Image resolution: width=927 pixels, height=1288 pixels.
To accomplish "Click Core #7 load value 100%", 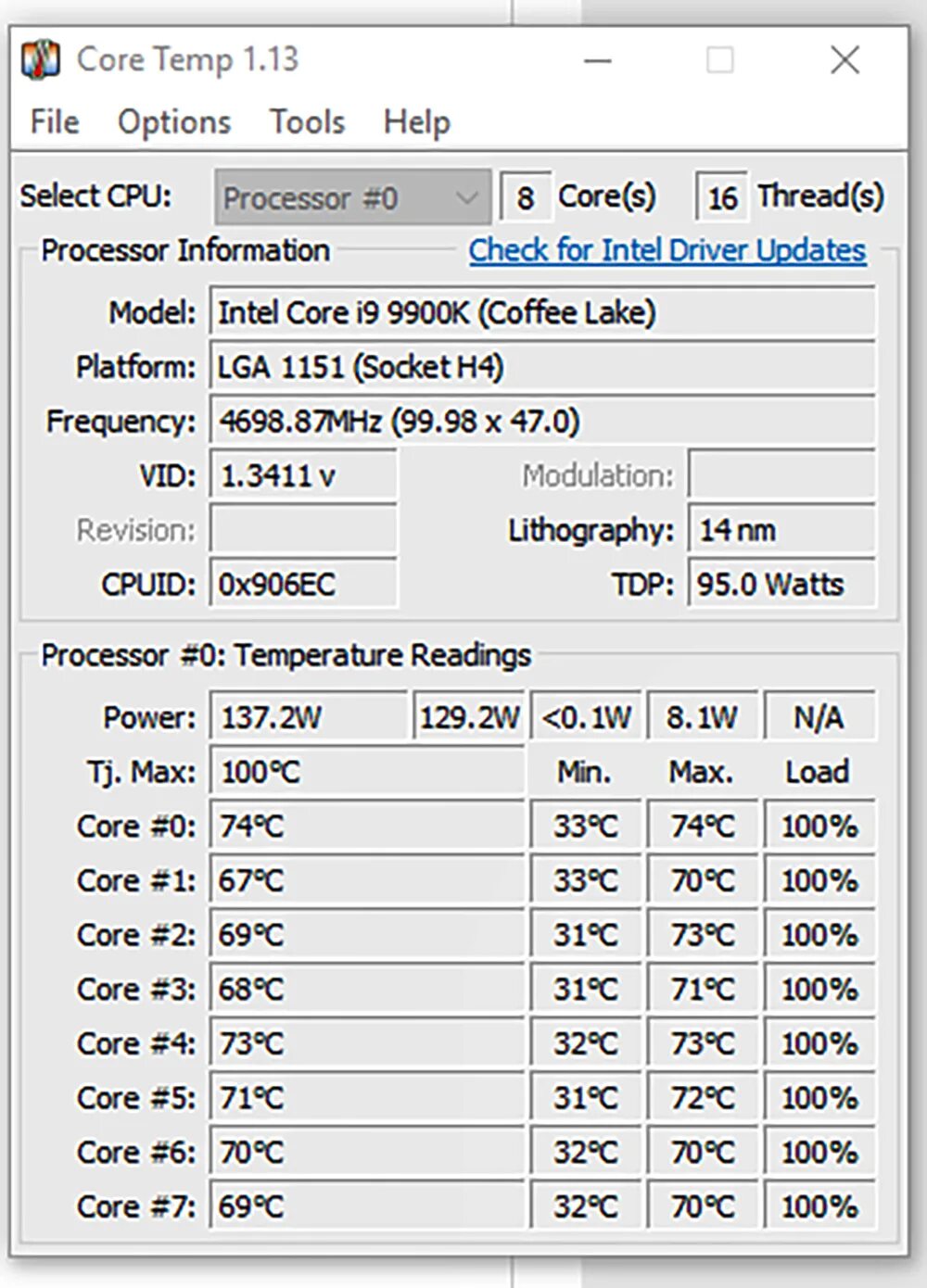I will click(x=819, y=1206).
